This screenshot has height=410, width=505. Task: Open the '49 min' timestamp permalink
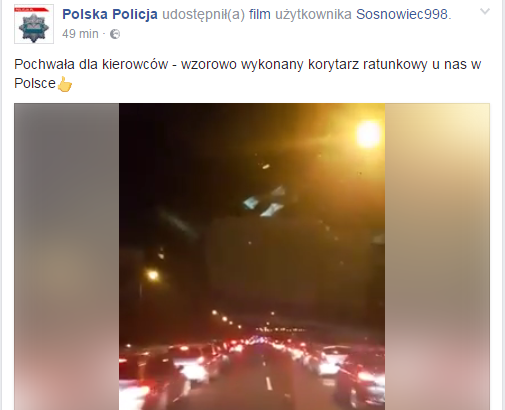[x=80, y=34]
